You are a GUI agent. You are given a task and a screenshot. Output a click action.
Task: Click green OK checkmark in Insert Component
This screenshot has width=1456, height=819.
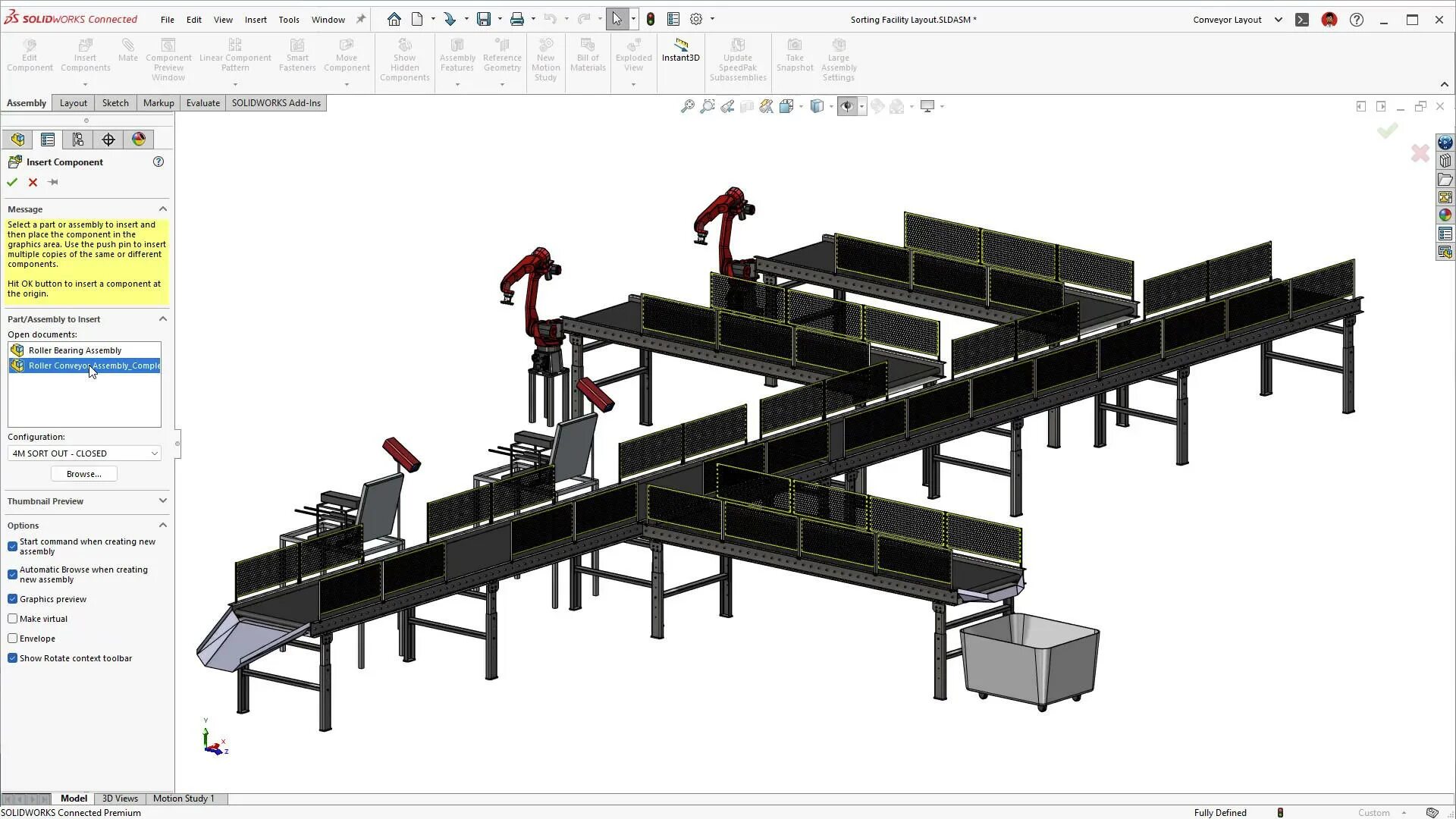pos(12,182)
